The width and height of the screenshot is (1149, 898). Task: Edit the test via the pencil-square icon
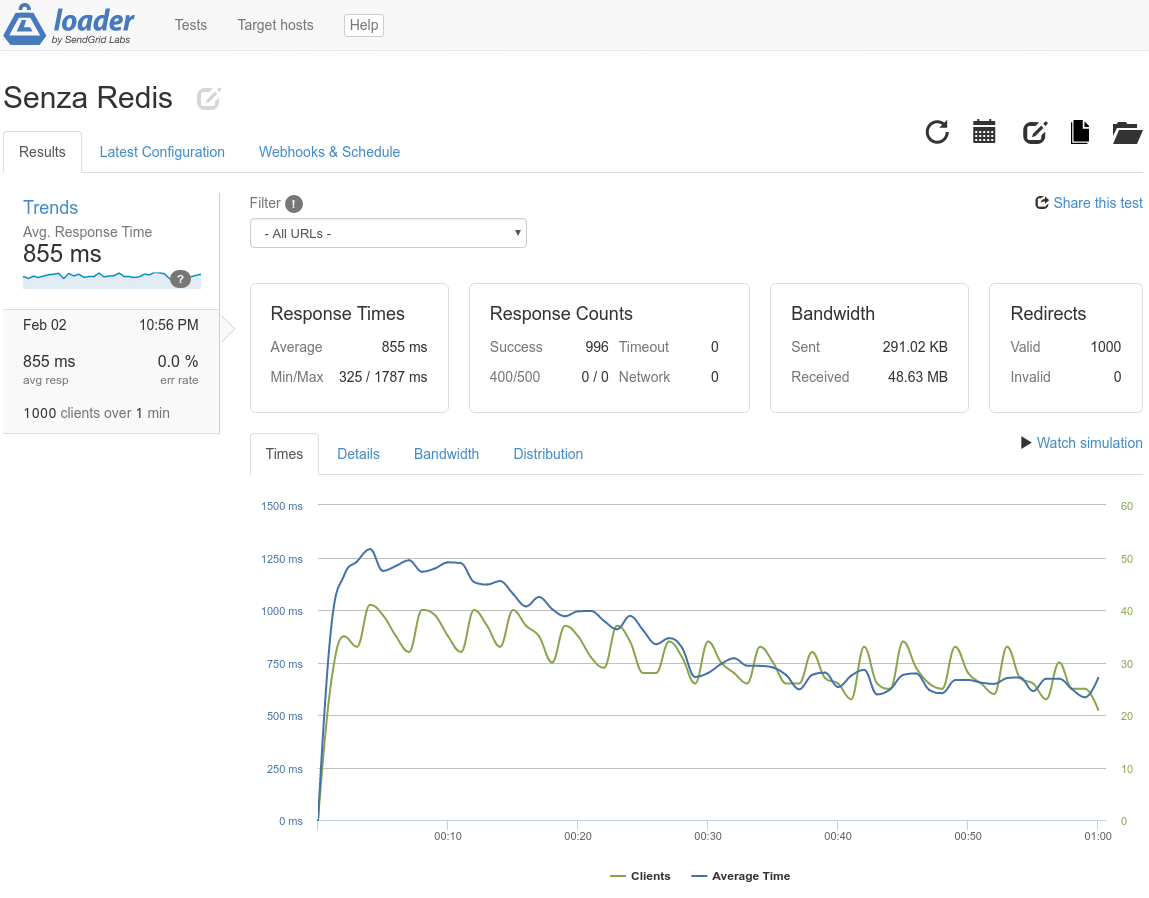click(x=1034, y=132)
